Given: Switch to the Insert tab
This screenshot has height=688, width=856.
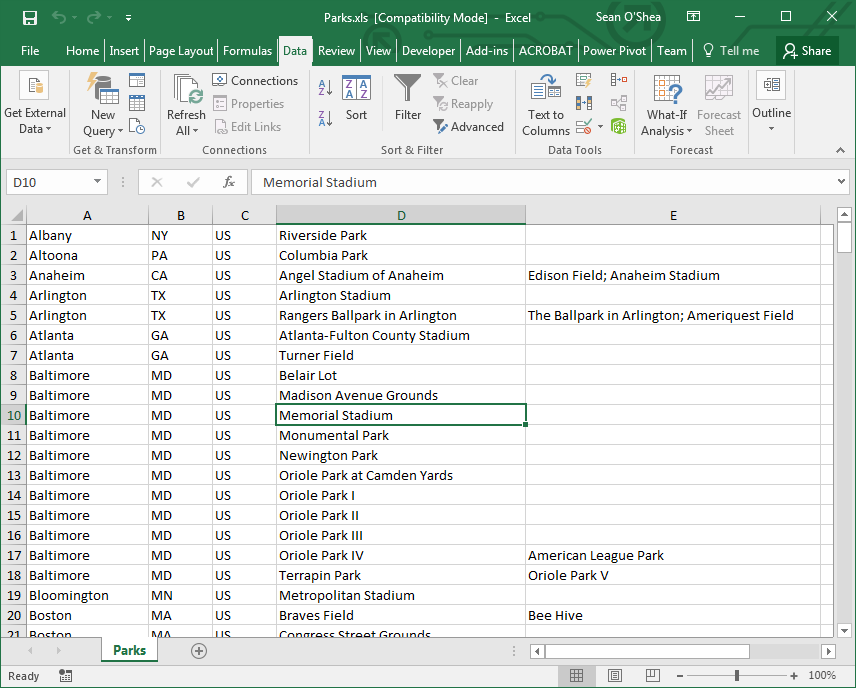Looking at the screenshot, I should pos(124,51).
